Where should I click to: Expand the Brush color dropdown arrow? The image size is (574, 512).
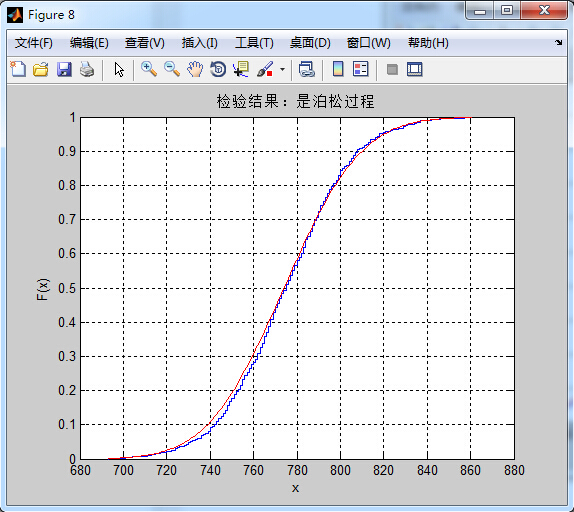(x=282, y=69)
